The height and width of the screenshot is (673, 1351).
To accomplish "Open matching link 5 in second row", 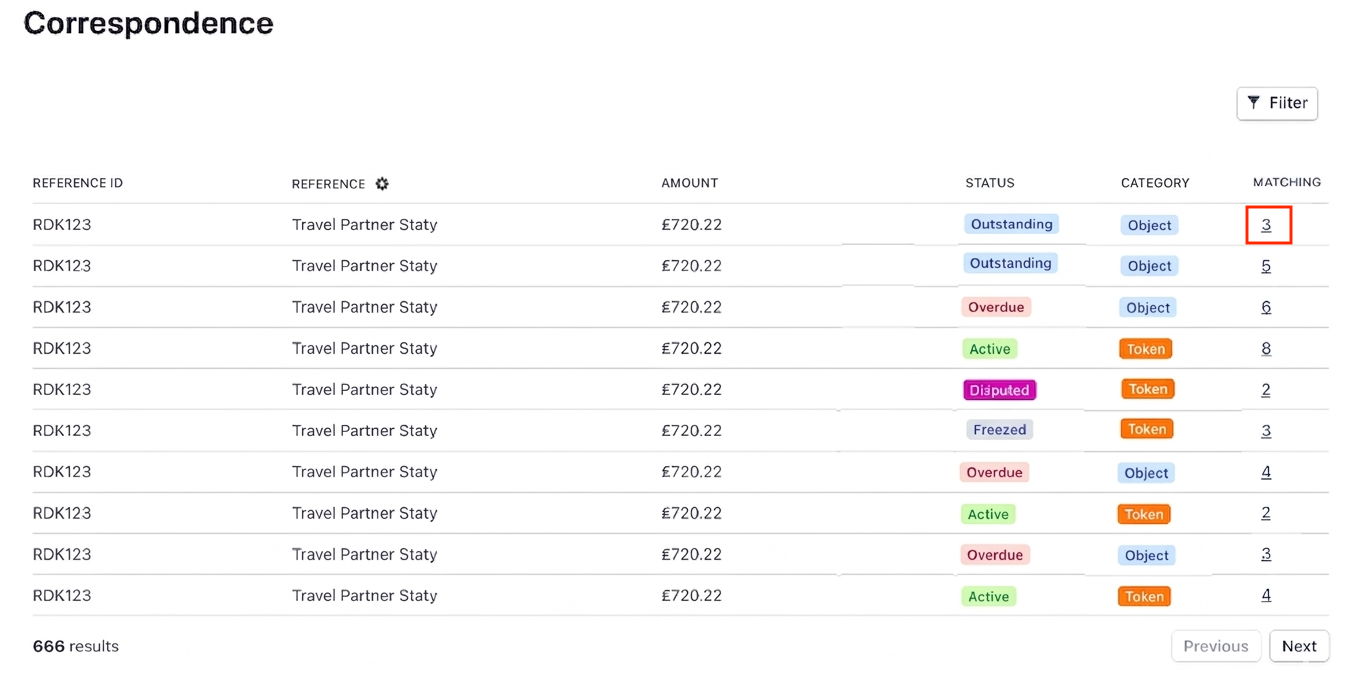I will (x=1266, y=266).
